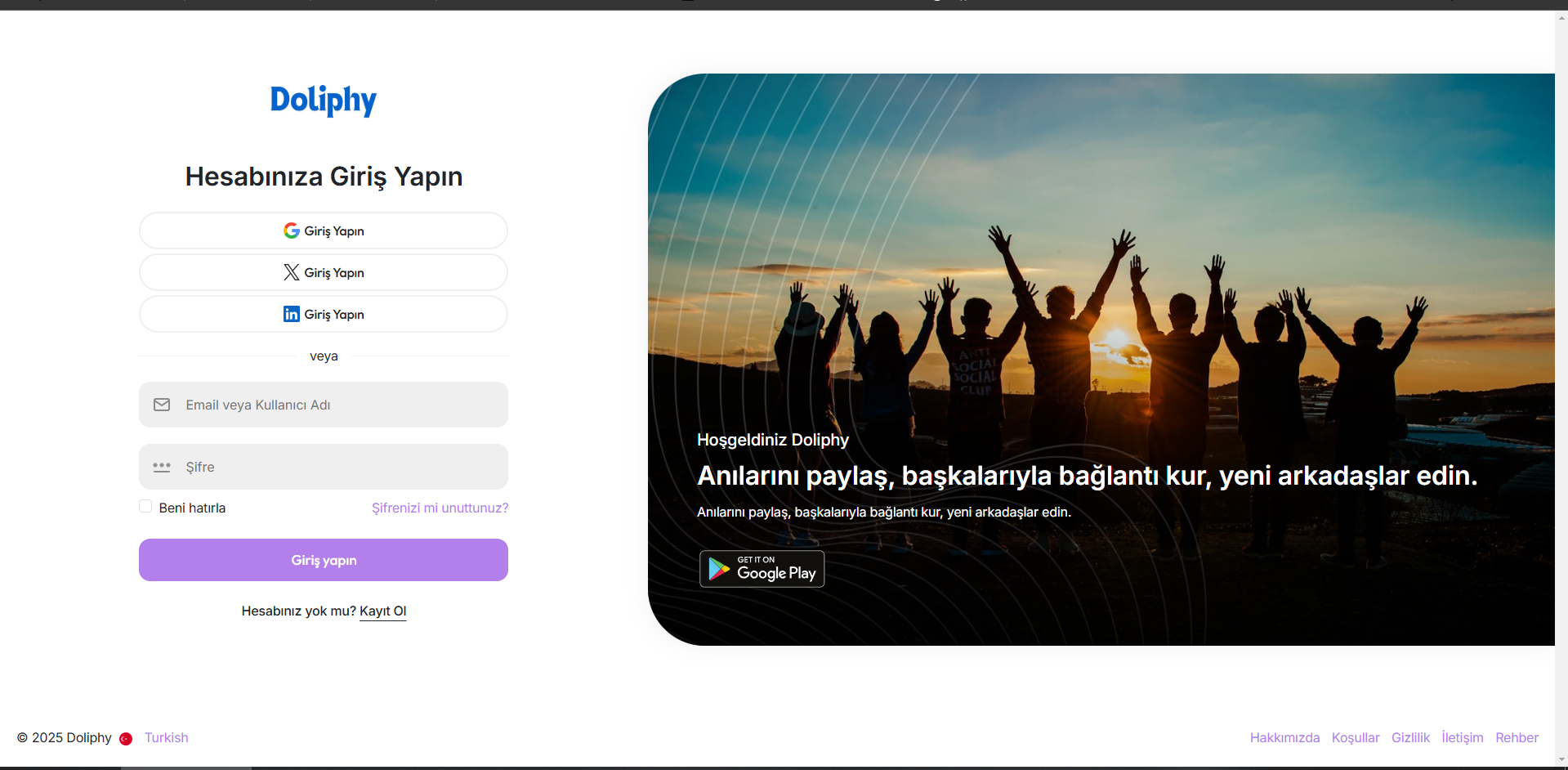Click the purple Giriş yapın submit button
The width and height of the screenshot is (1568, 770).
click(x=324, y=560)
